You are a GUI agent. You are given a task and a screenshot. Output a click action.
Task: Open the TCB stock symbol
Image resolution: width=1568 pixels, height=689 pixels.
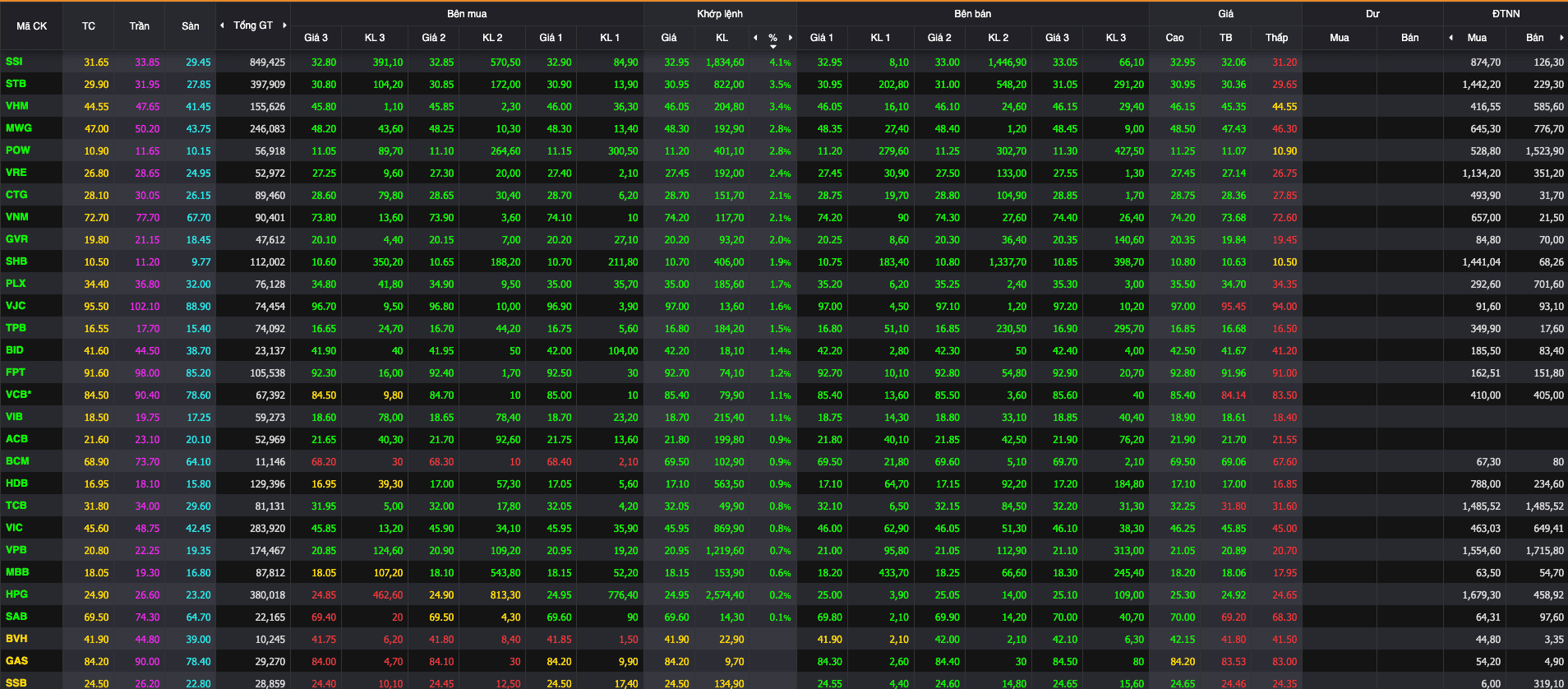(16, 506)
